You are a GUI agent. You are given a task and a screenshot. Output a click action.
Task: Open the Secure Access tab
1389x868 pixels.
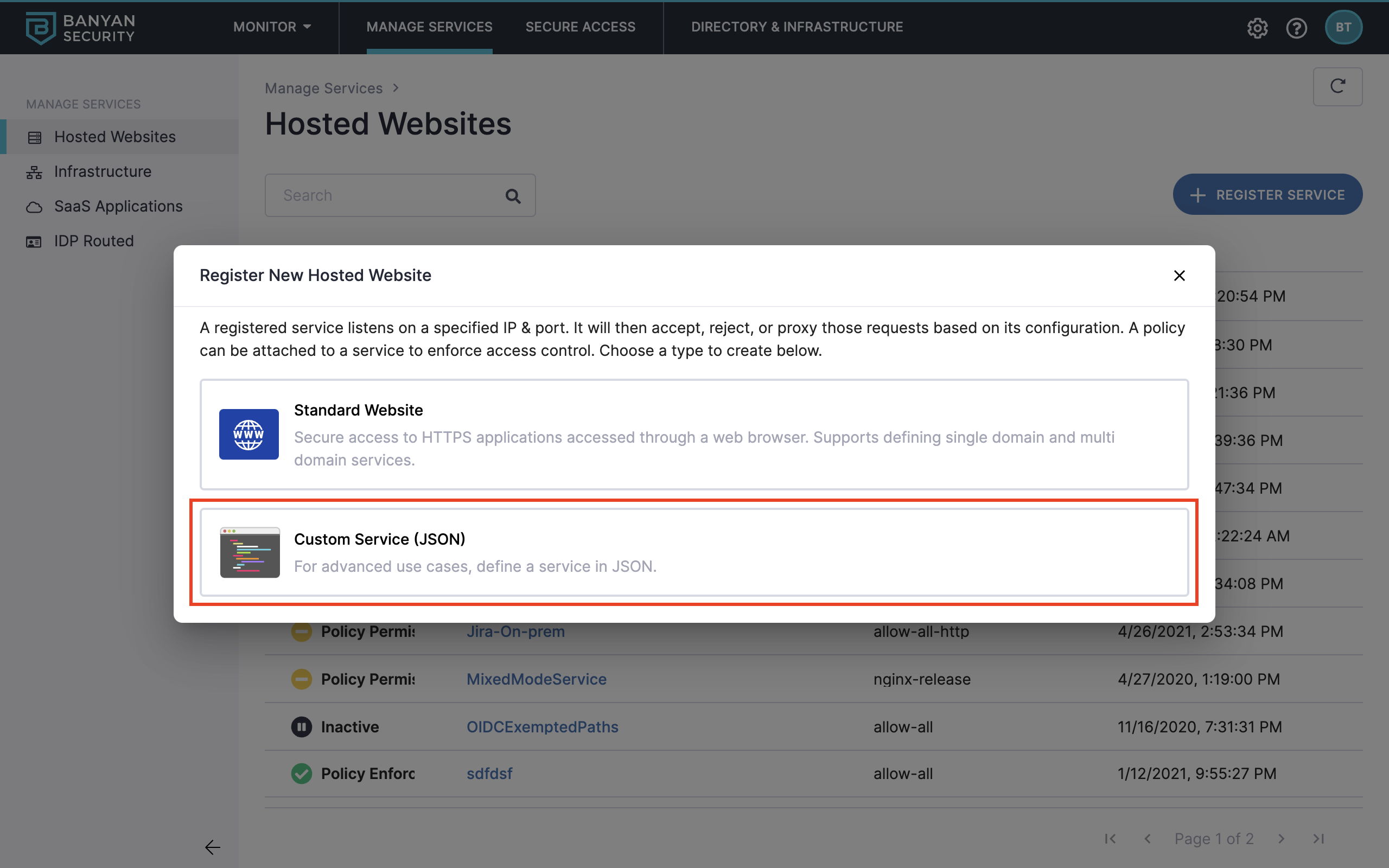pos(579,27)
